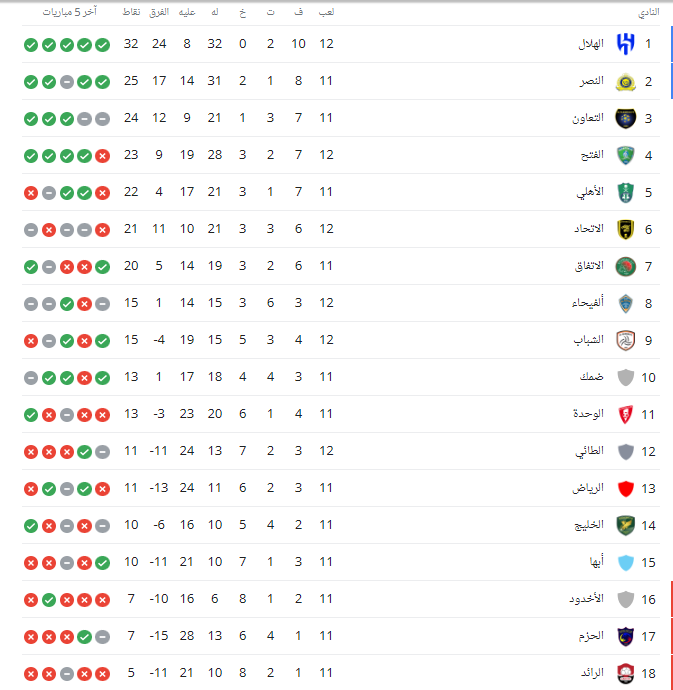Click the Al-Shabab club logo
The image size is (673, 690).
click(625, 340)
